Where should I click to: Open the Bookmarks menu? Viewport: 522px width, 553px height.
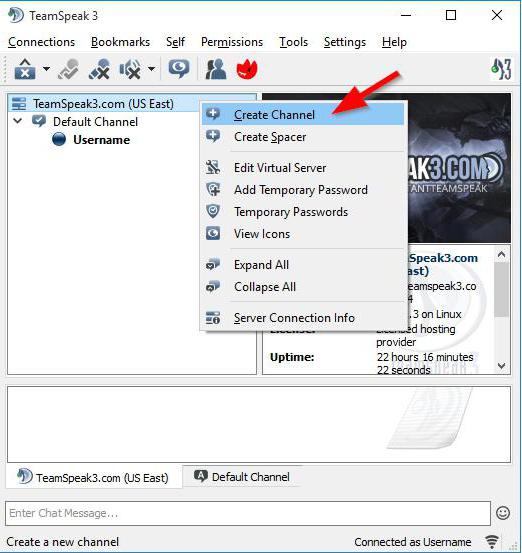(120, 42)
